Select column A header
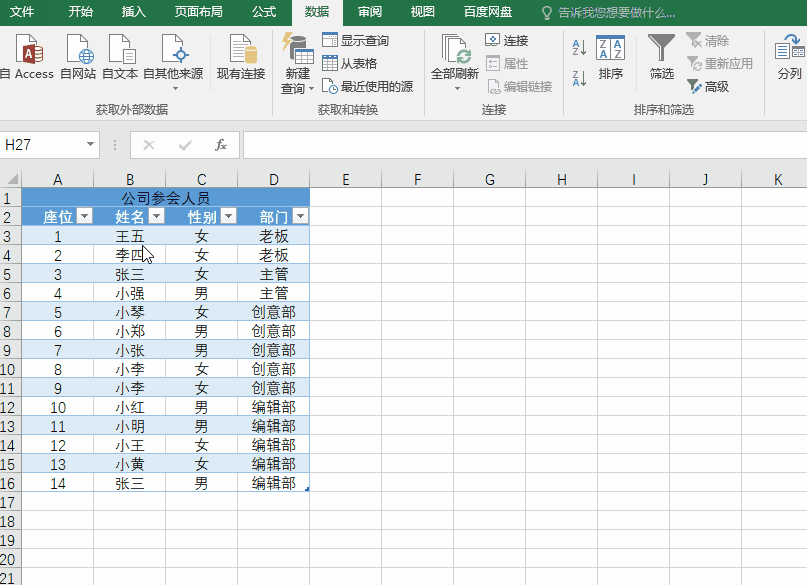This screenshot has width=807, height=585. click(x=58, y=180)
